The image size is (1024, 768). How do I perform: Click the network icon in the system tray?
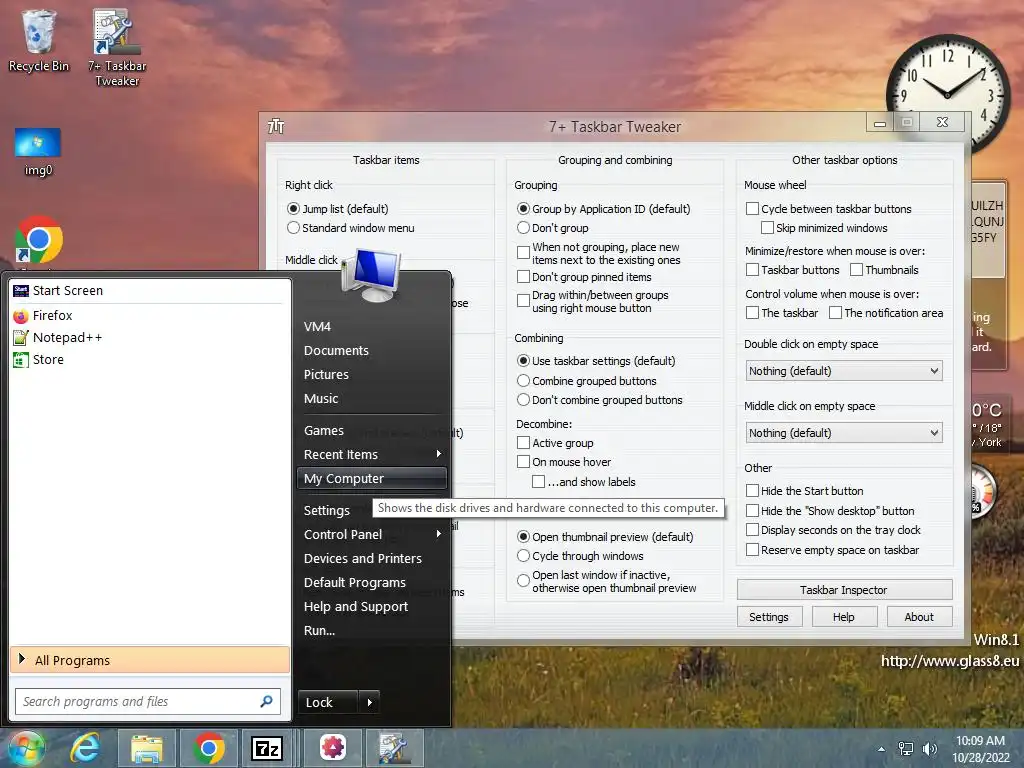coord(906,749)
